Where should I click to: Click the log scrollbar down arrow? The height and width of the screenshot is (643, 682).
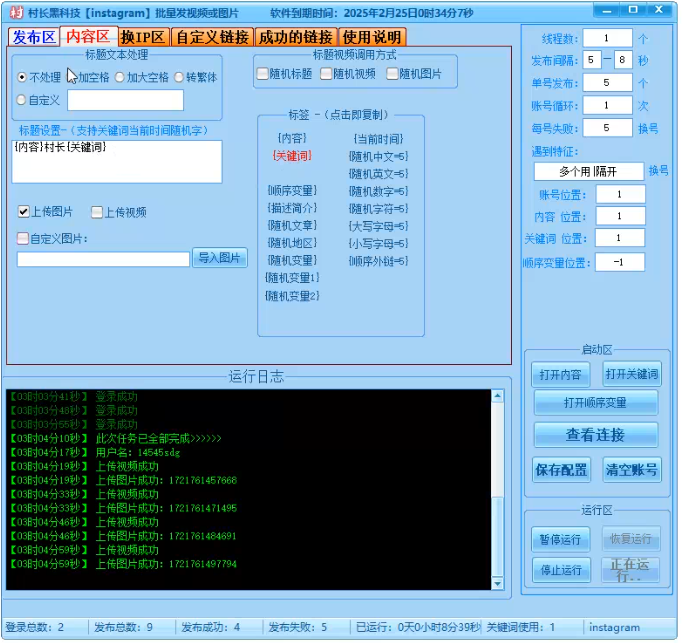497,583
